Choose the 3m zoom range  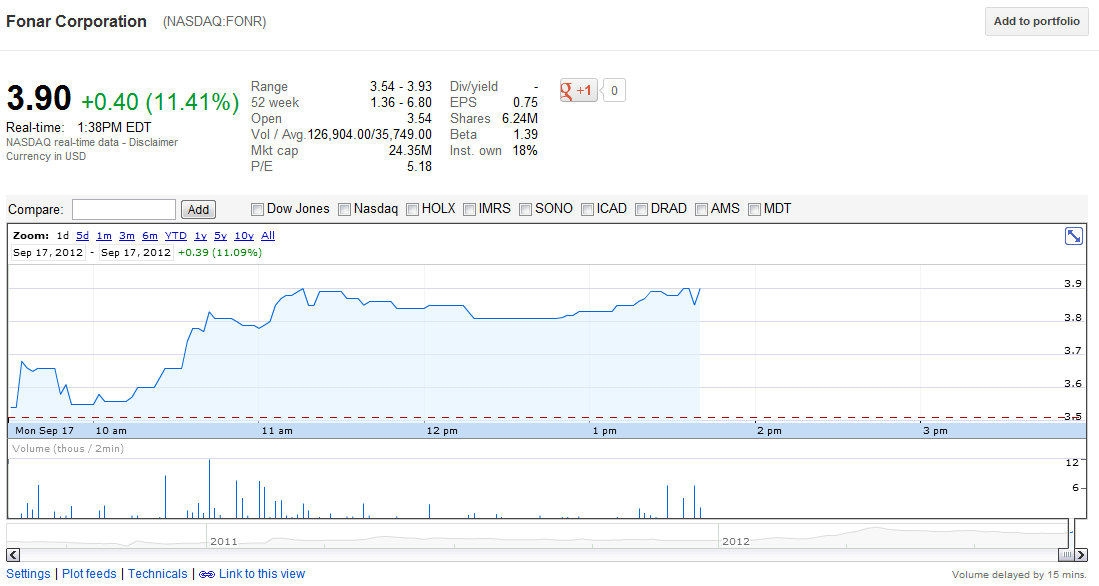[127, 236]
